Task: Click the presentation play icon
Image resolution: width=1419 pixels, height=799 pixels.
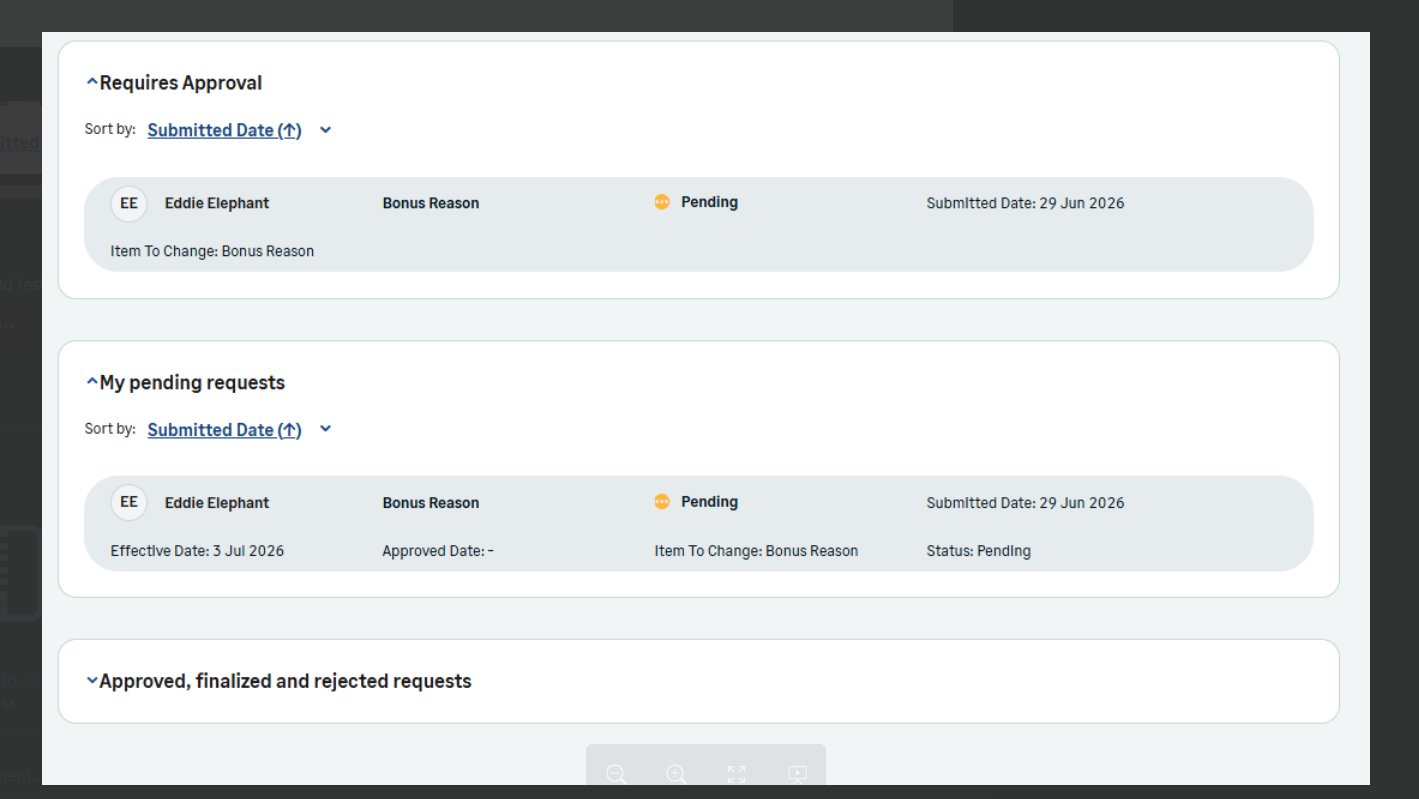Action: (797, 774)
